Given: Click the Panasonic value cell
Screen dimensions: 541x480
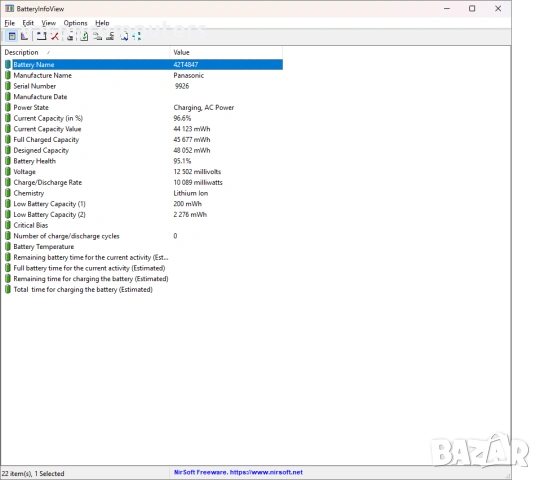Looking at the screenshot, I should (189, 75).
